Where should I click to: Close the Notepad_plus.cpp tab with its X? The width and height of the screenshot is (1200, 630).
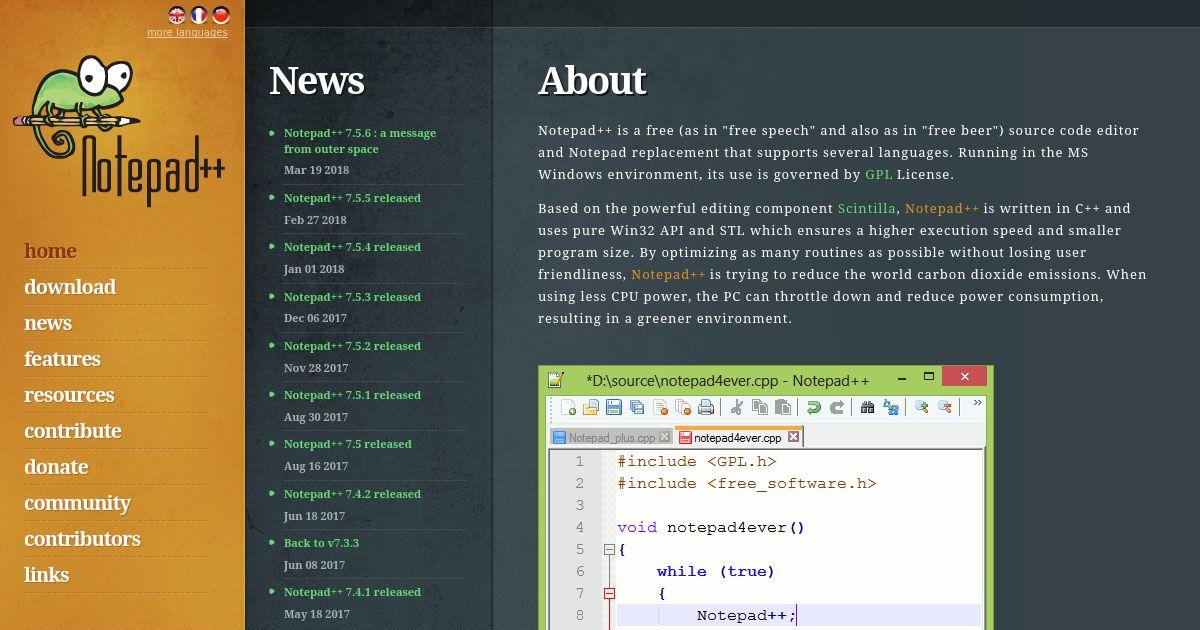[x=664, y=437]
